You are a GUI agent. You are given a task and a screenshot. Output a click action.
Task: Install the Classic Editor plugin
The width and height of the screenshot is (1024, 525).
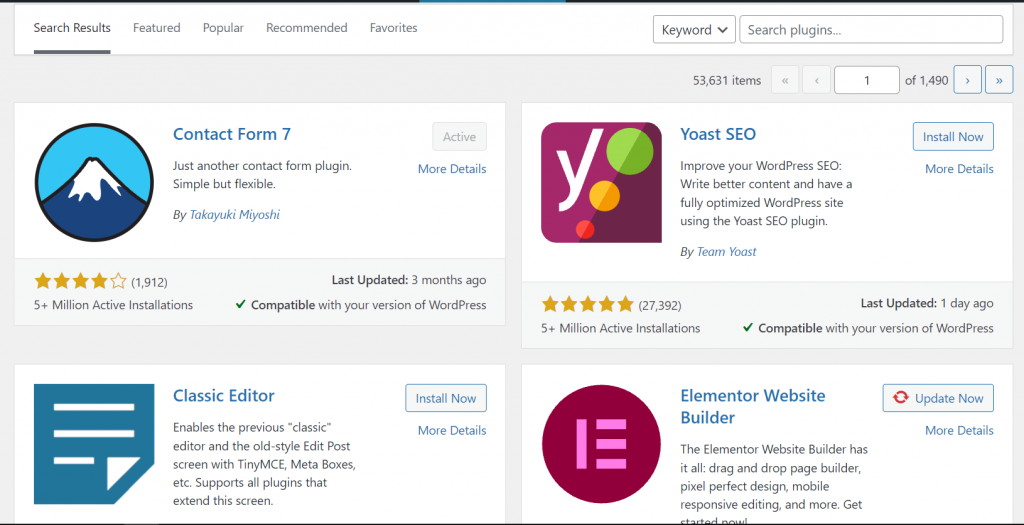(x=446, y=398)
